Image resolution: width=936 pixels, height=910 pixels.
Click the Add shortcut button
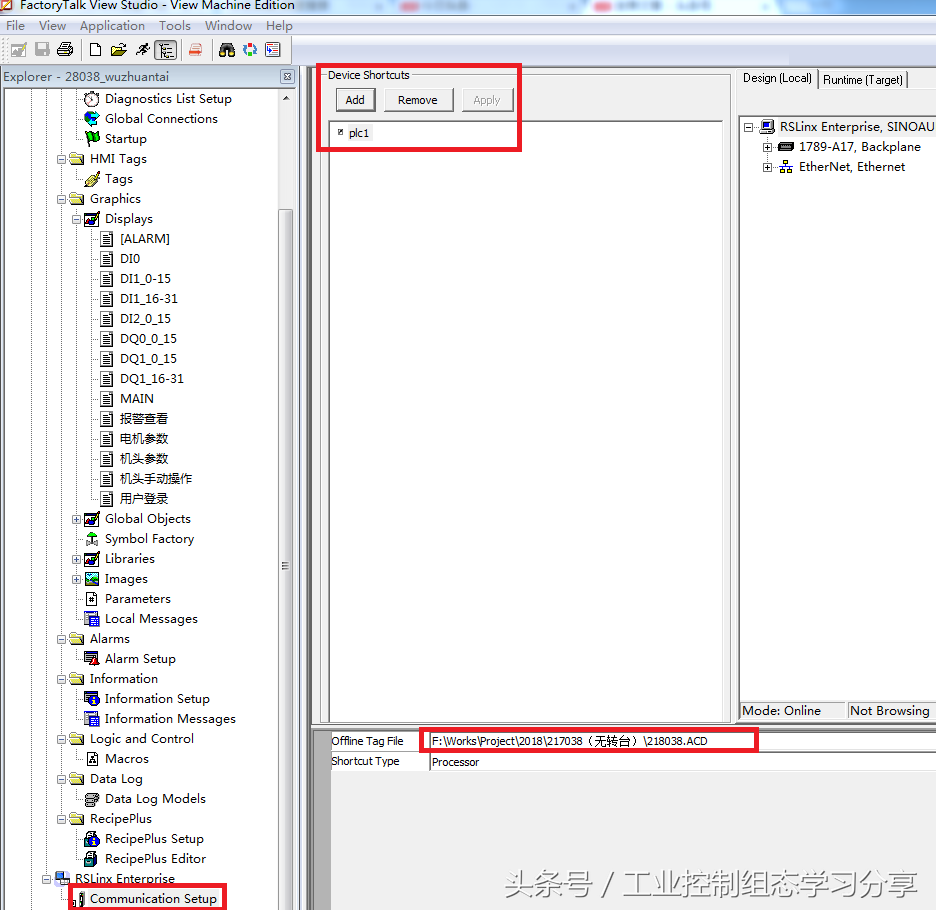[355, 100]
